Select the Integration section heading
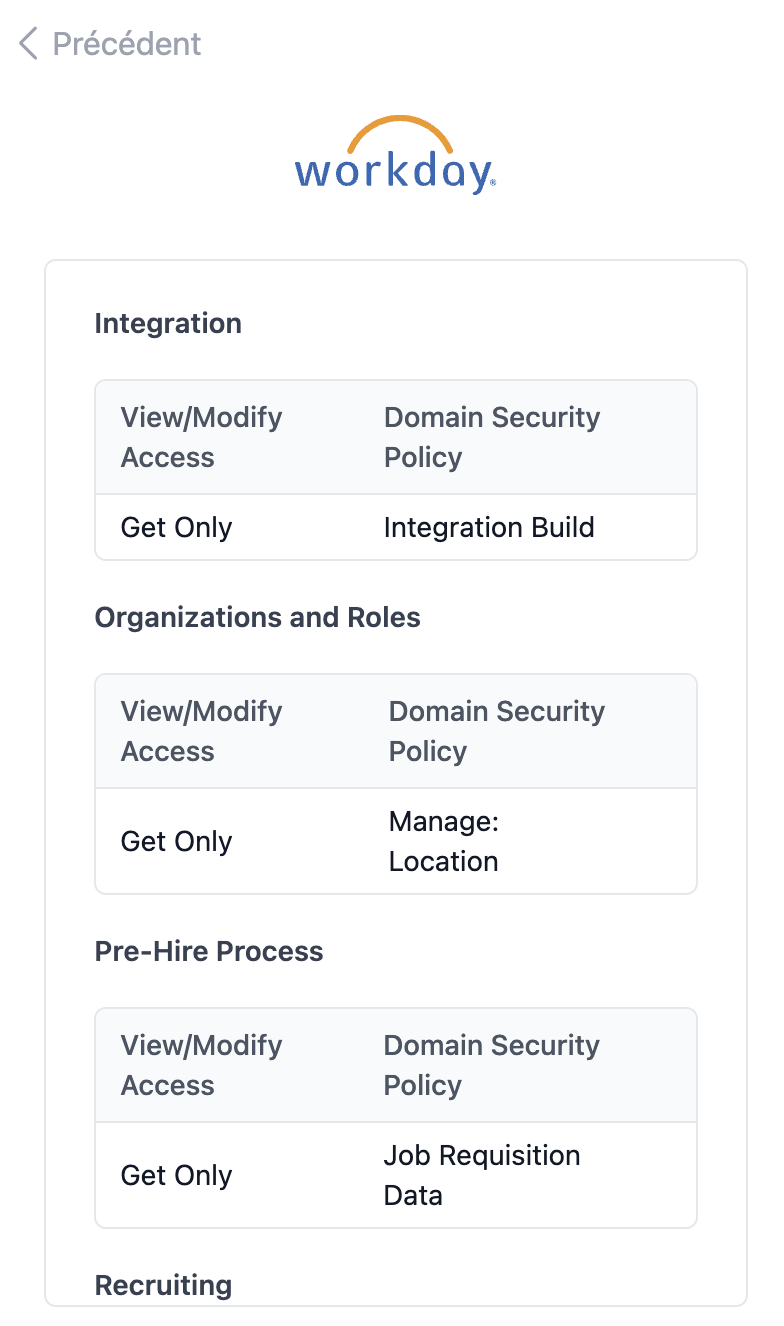This screenshot has width=784, height=1326. 168,324
